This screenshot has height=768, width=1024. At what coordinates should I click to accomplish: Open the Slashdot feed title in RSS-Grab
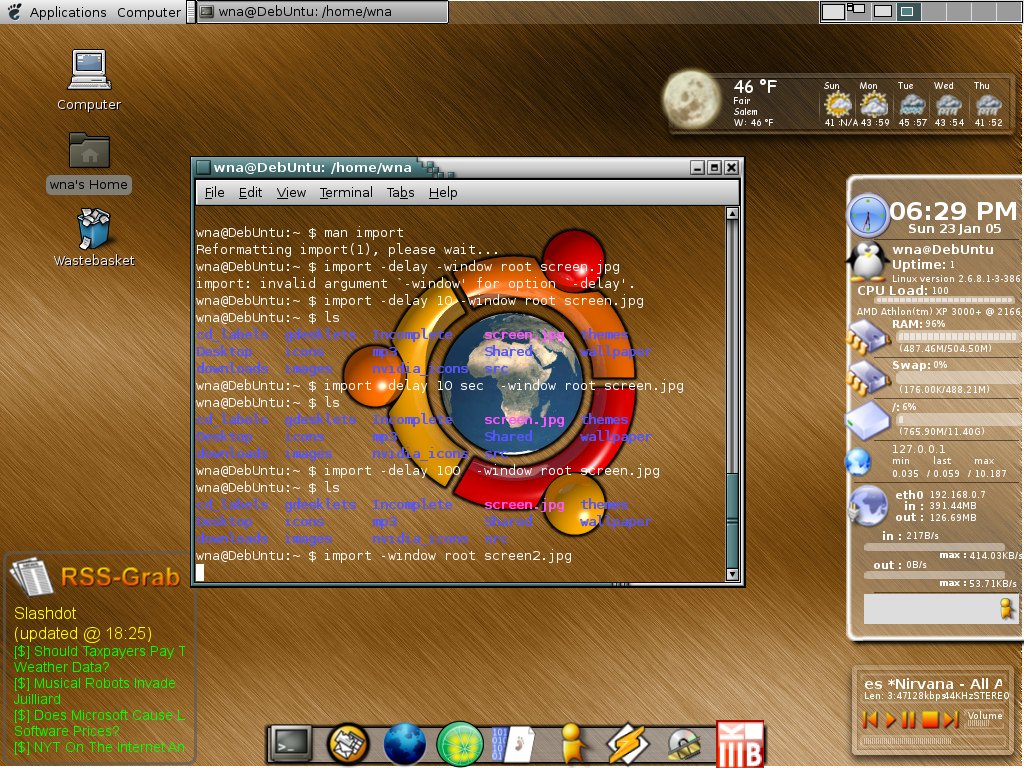pyautogui.click(x=45, y=613)
